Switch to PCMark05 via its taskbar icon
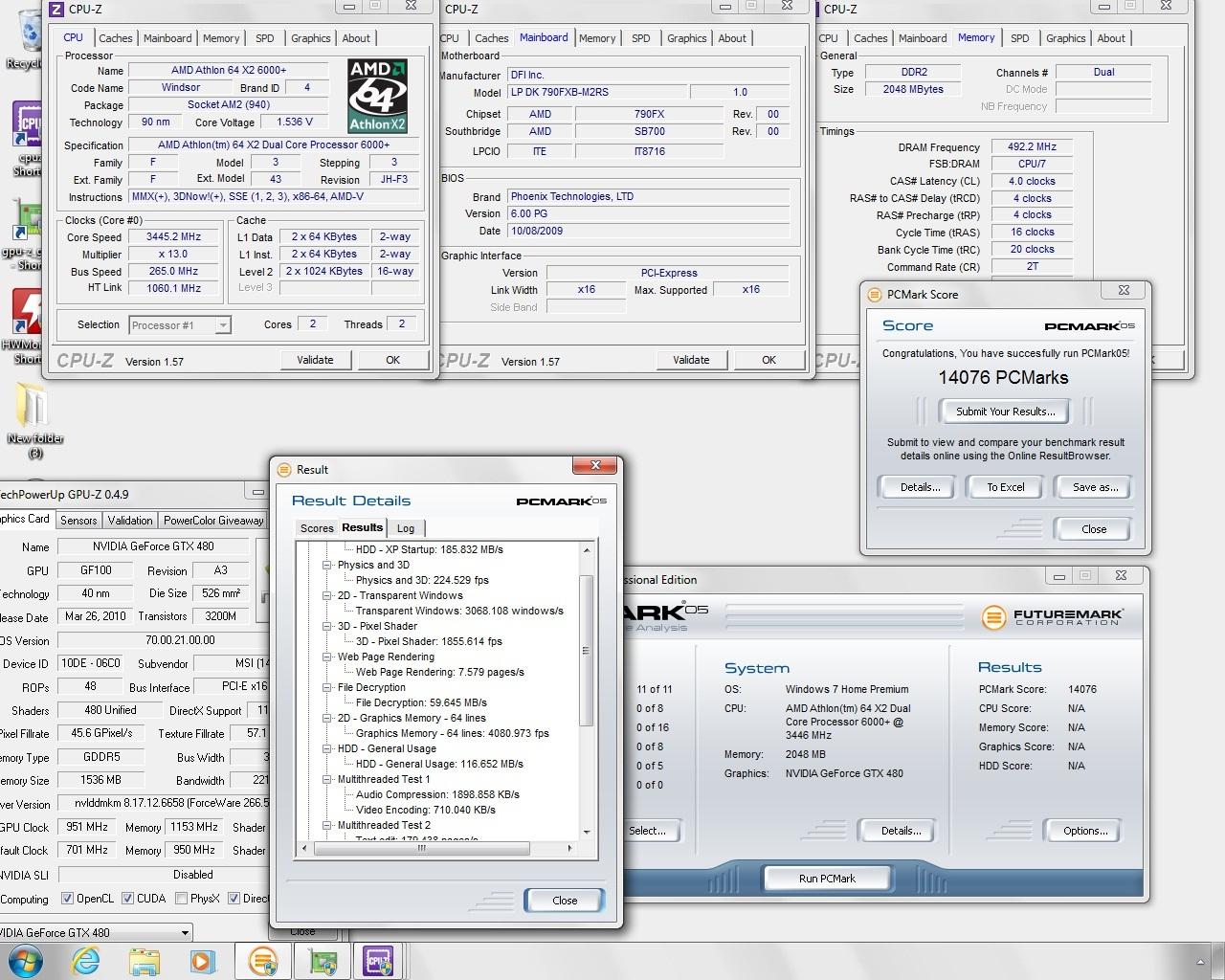Viewport: 1225px width, 980px height. (263, 960)
